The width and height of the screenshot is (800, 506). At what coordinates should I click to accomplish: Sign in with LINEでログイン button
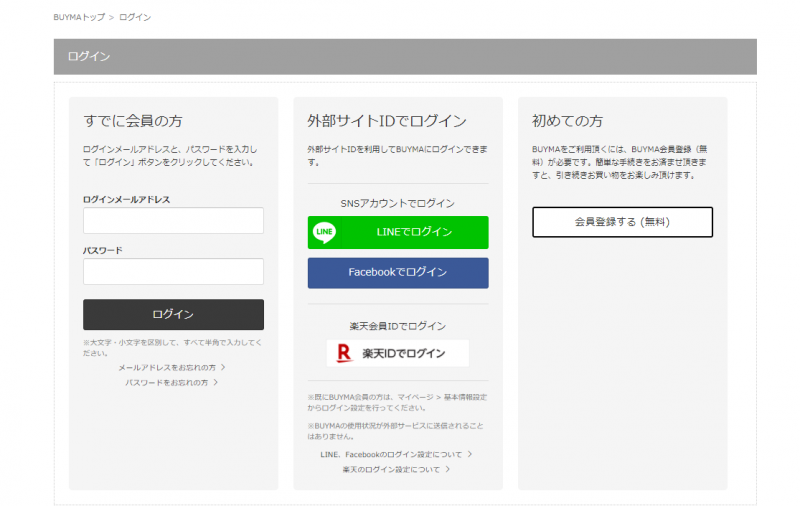click(x=397, y=232)
